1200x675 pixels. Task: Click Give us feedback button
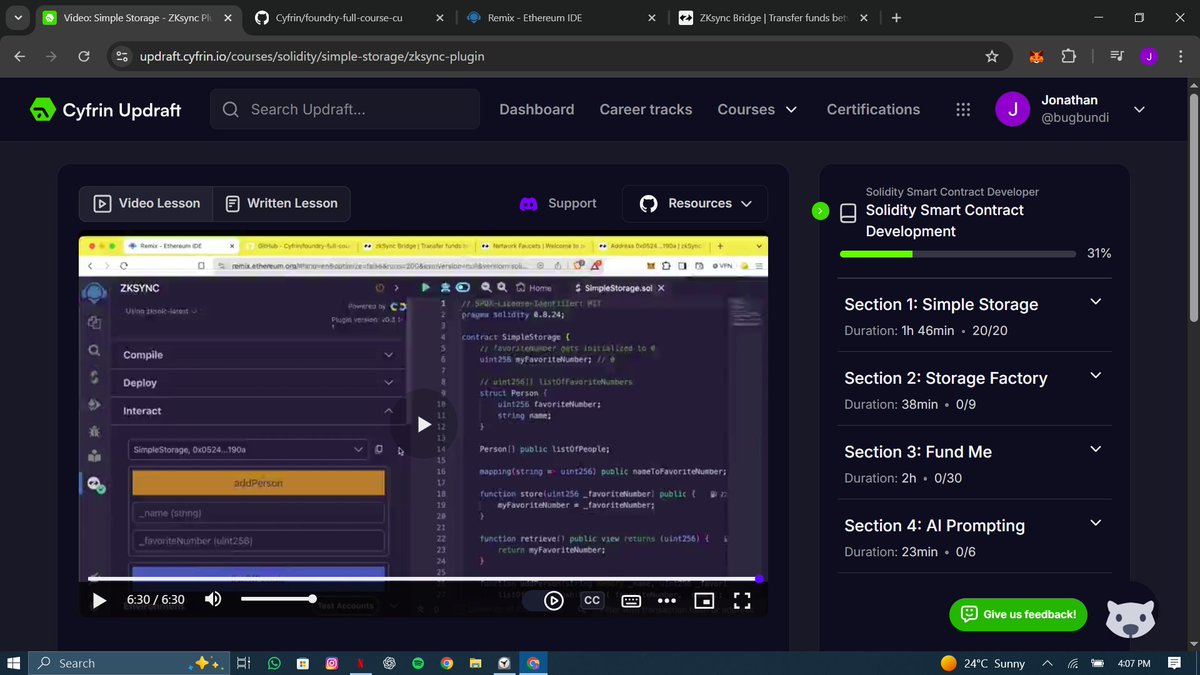click(1019, 614)
